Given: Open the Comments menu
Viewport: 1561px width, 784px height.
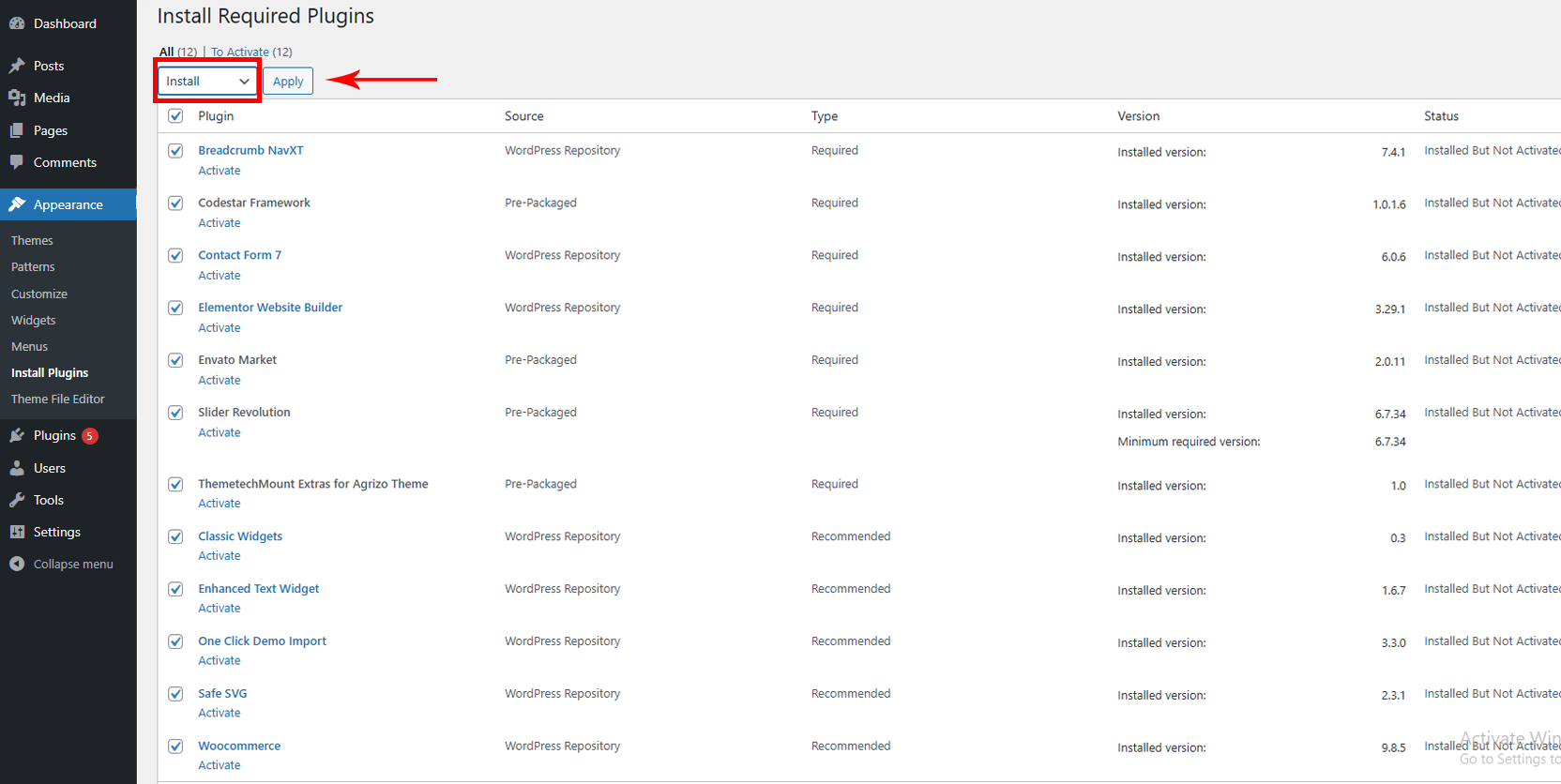Looking at the screenshot, I should (x=65, y=162).
